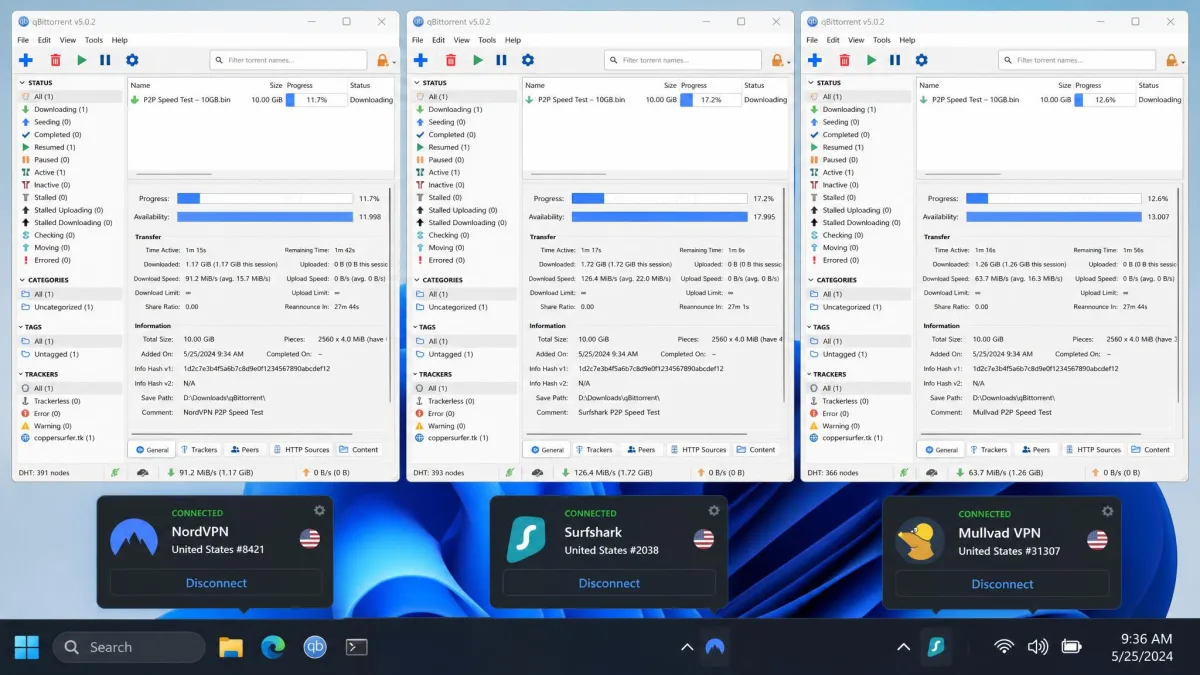Open Wi-Fi network icon in system tray
The image size is (1200, 675).
pyautogui.click(x=1004, y=647)
